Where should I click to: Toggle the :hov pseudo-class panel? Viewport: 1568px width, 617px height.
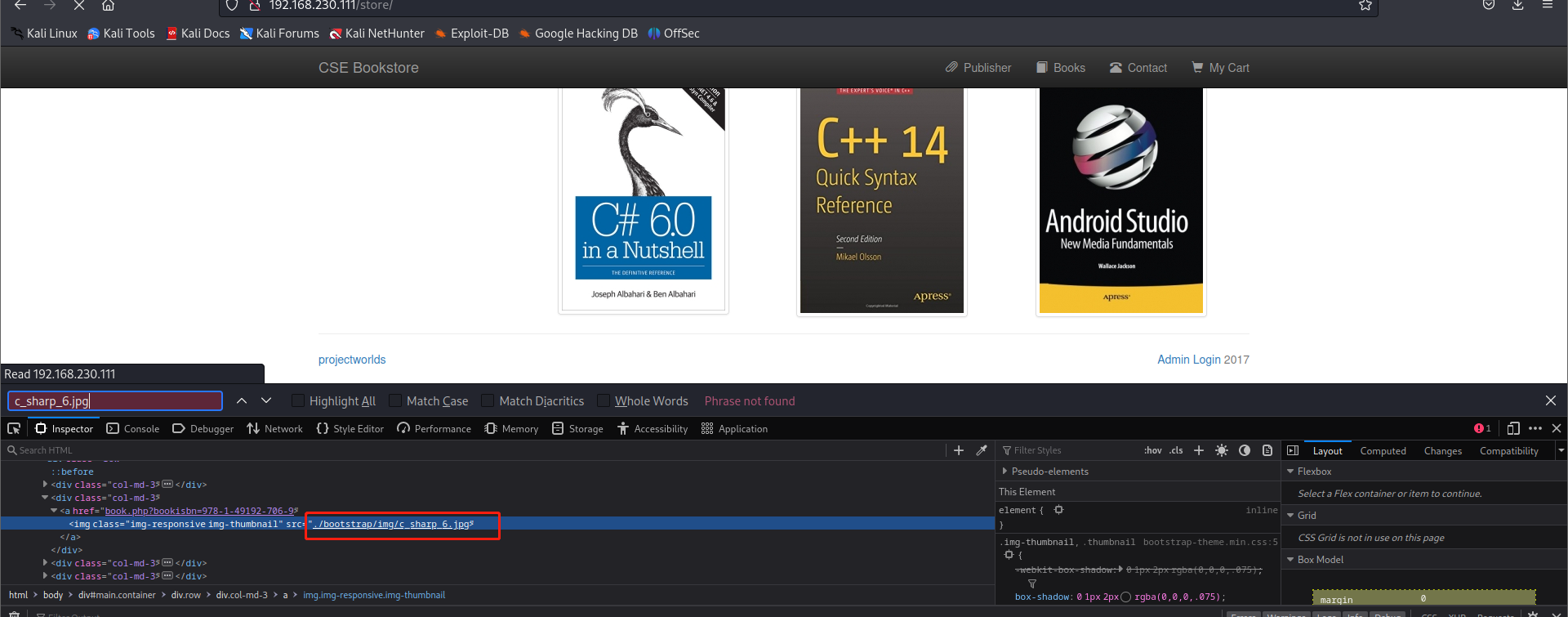click(x=1152, y=450)
